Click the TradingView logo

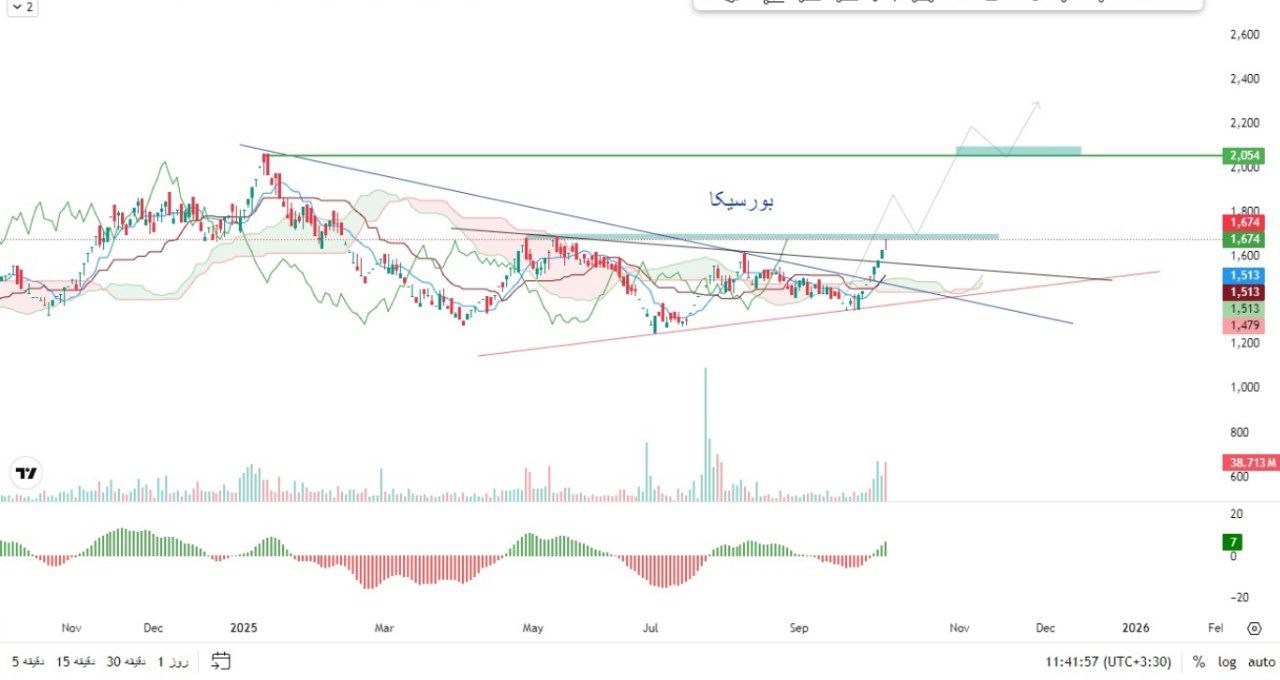[x=27, y=473]
